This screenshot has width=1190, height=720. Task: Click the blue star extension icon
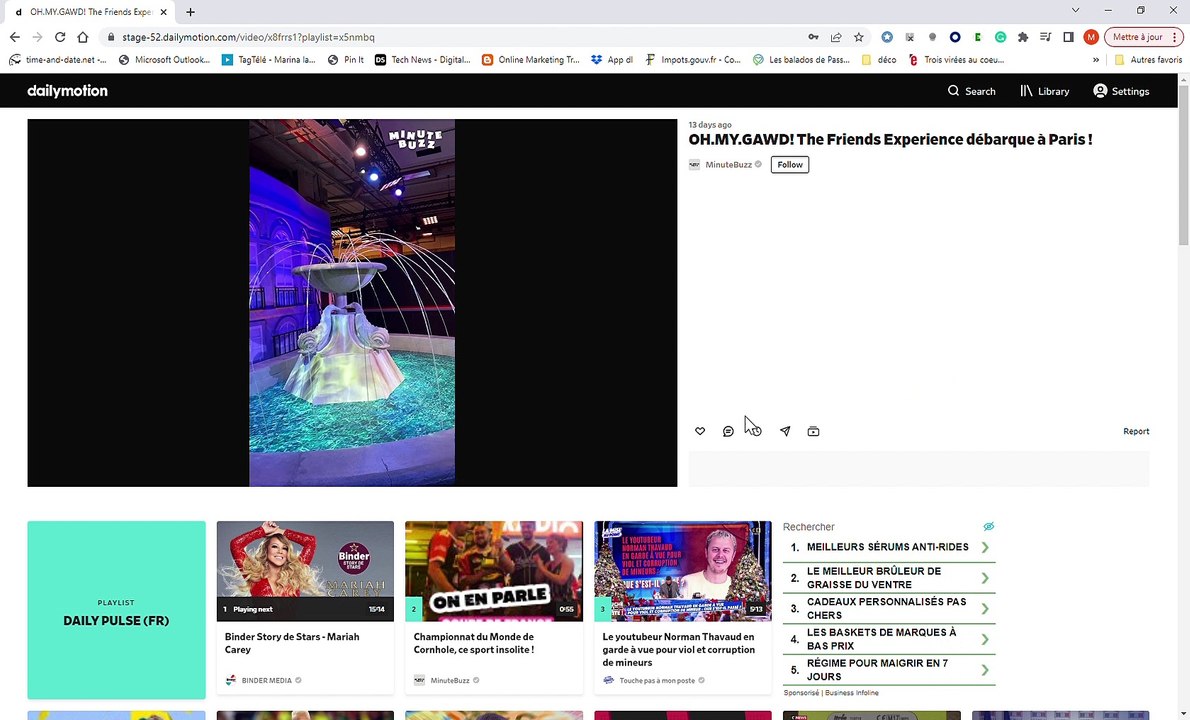(886, 37)
